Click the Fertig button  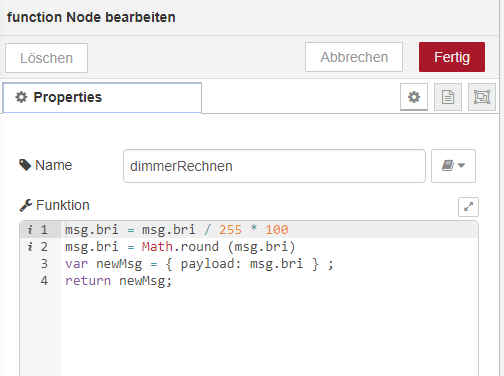click(452, 57)
